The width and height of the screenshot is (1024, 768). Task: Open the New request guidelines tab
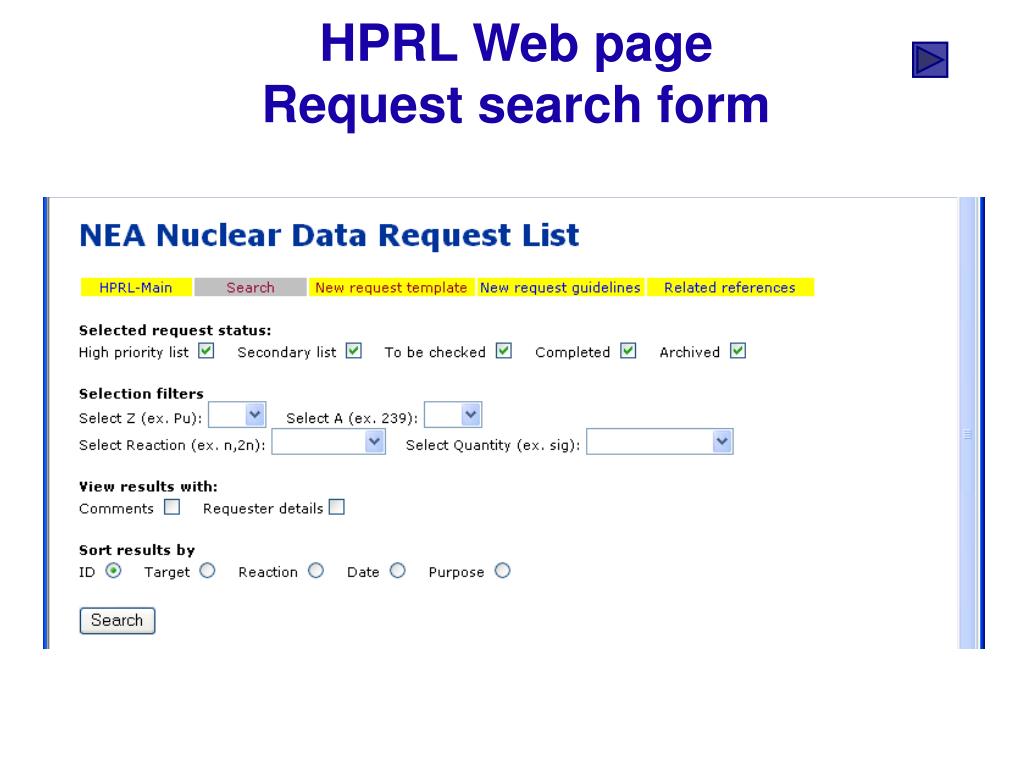(x=560, y=287)
